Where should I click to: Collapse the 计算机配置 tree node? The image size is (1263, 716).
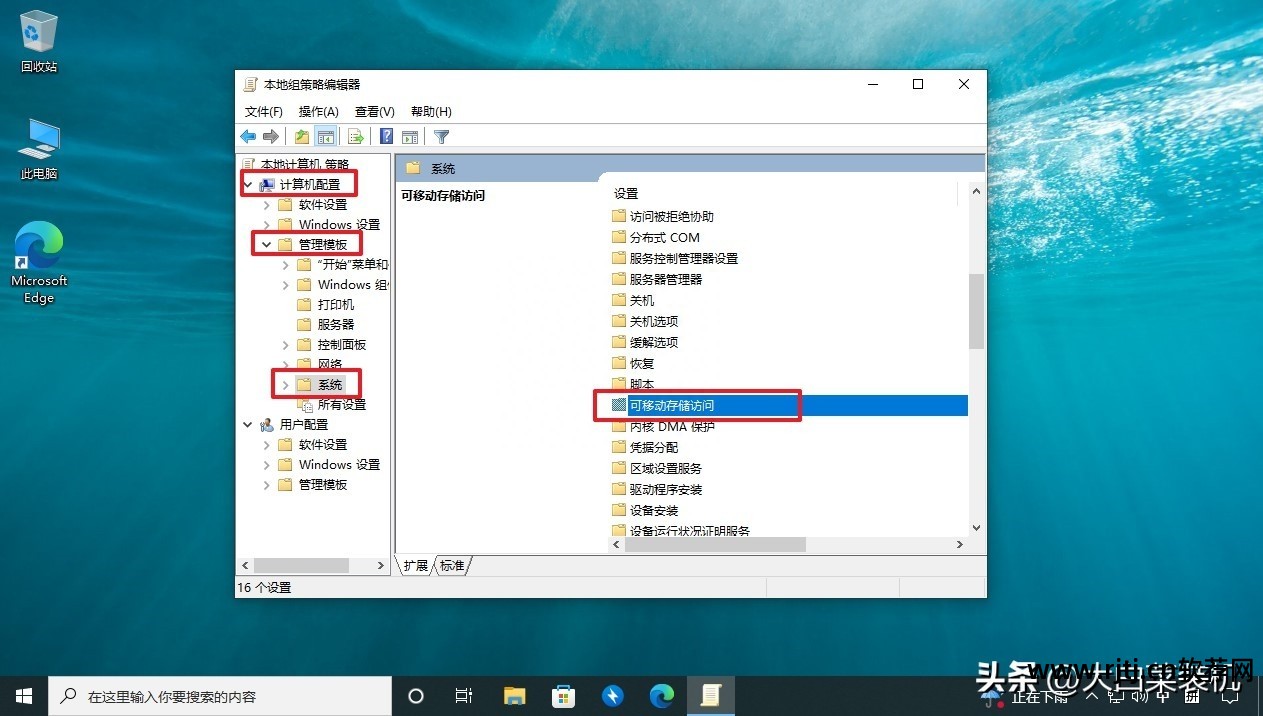point(248,185)
